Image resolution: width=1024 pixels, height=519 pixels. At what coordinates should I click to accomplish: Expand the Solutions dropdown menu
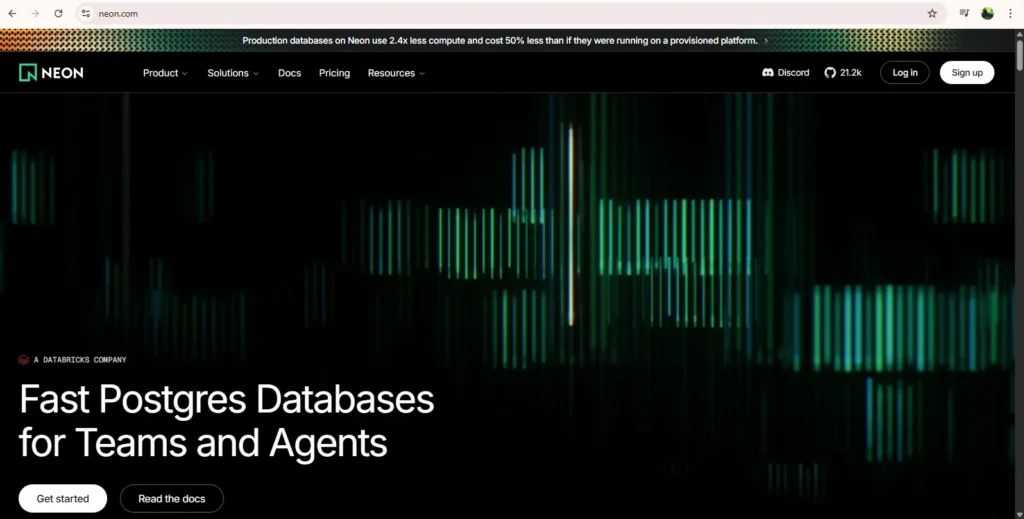[232, 73]
